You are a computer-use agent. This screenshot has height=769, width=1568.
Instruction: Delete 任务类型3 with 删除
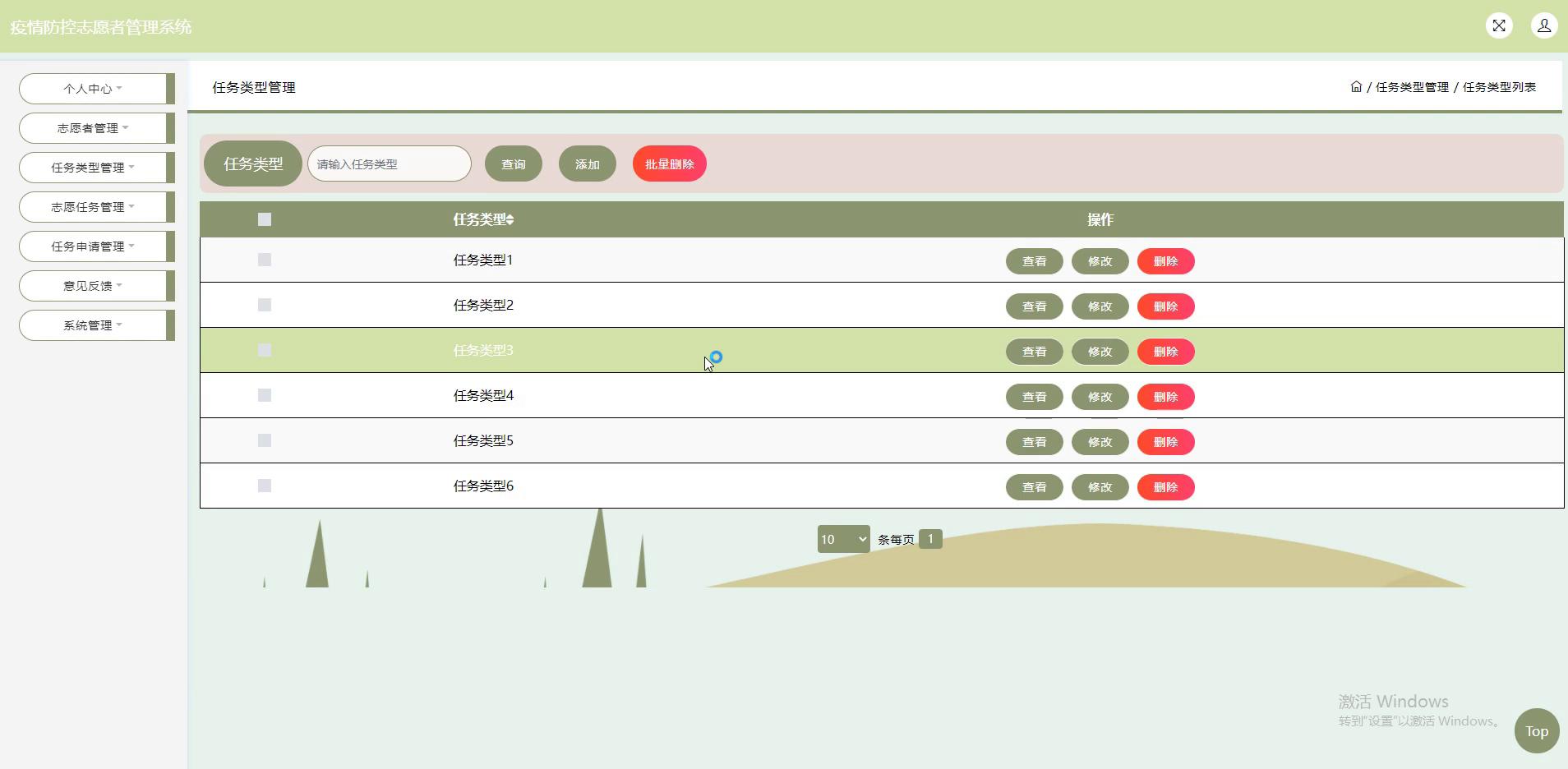click(x=1166, y=352)
